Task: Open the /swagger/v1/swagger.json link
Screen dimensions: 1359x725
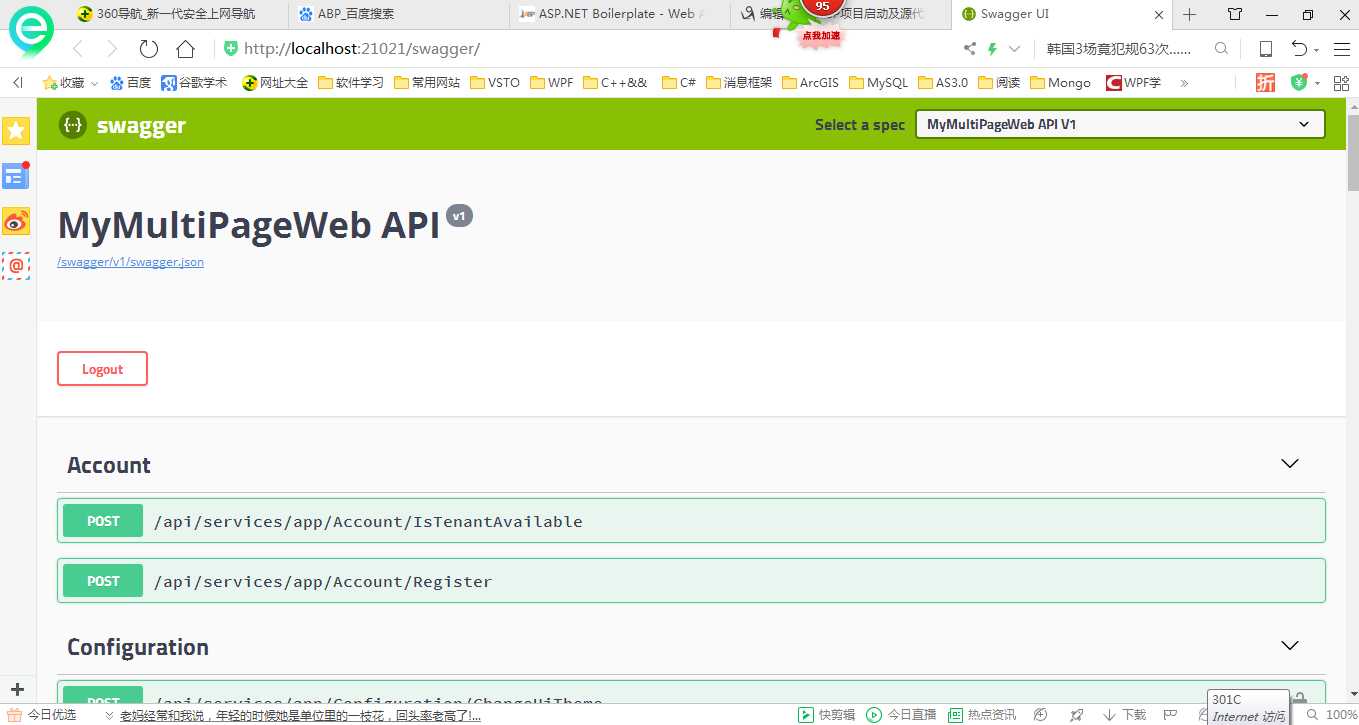Action: [x=131, y=262]
